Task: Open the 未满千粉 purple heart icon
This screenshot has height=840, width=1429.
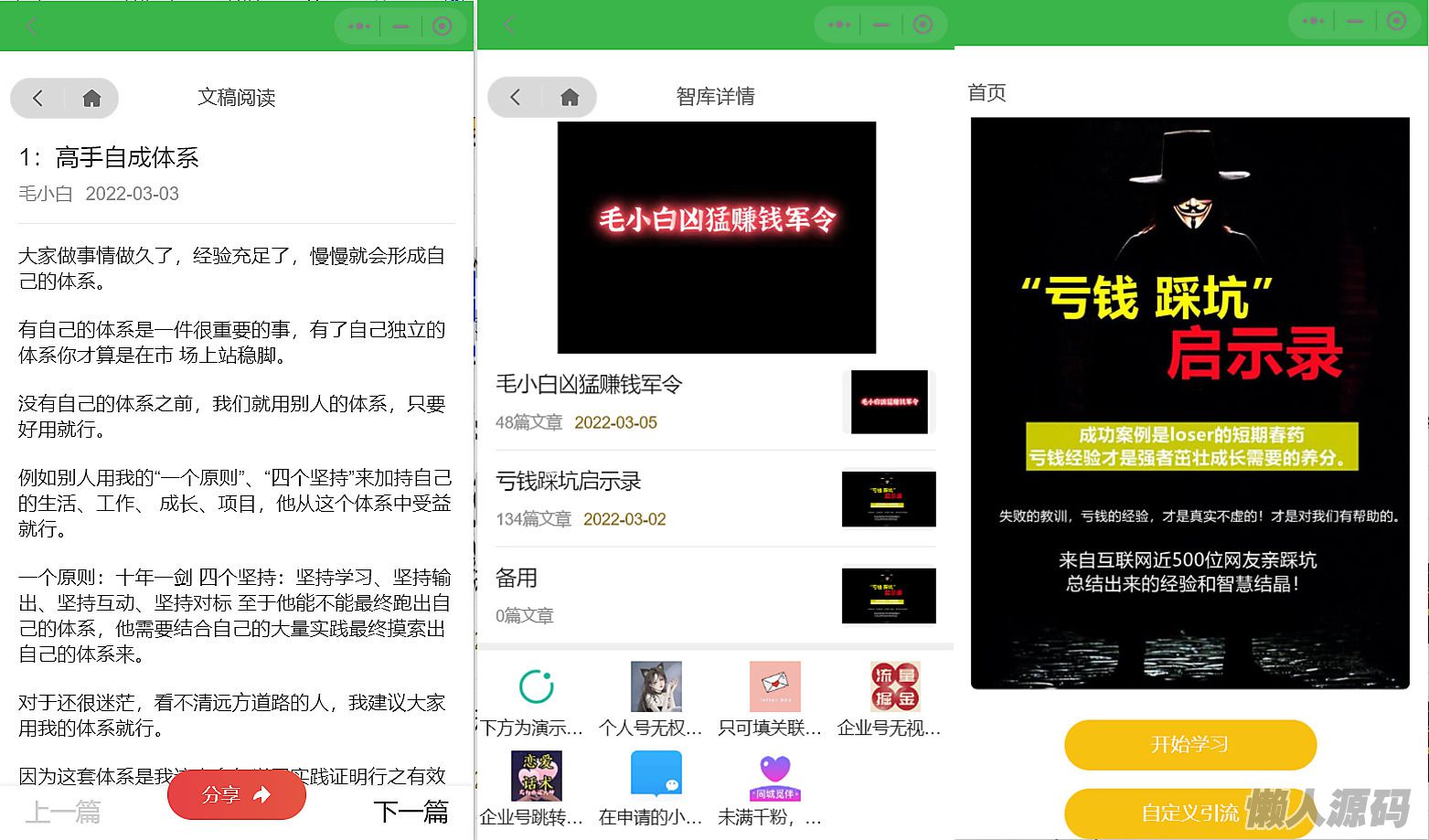Action: click(x=775, y=776)
